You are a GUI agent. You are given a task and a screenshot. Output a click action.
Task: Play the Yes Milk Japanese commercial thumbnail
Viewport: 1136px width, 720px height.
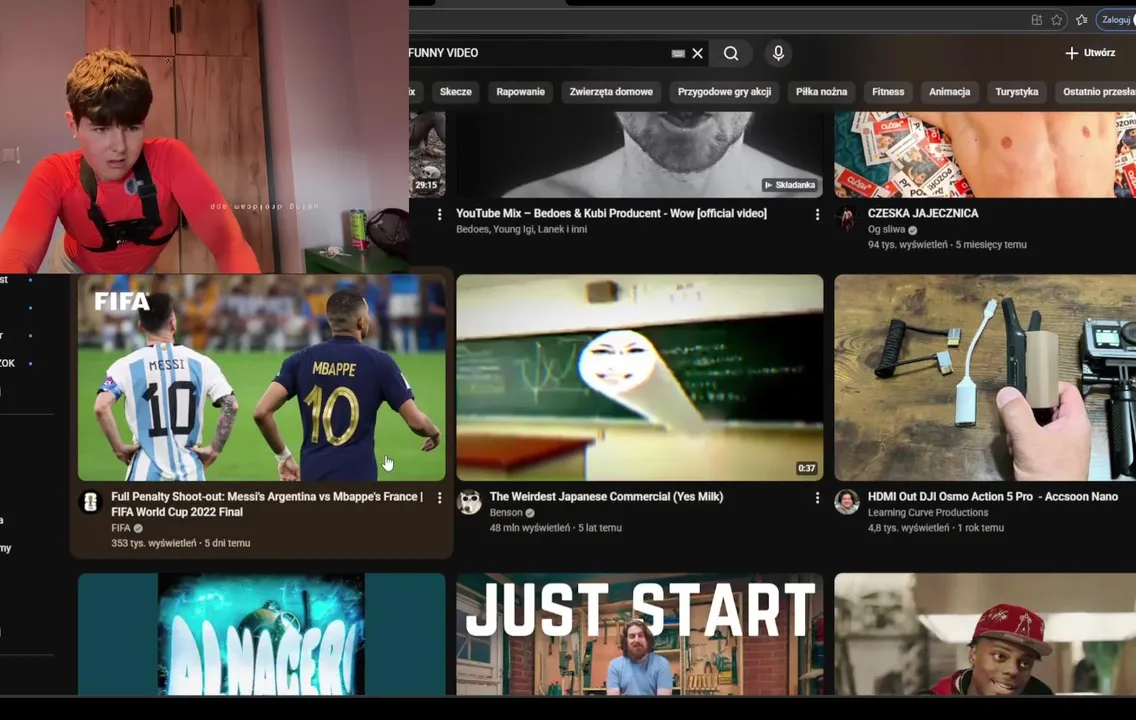tap(640, 377)
